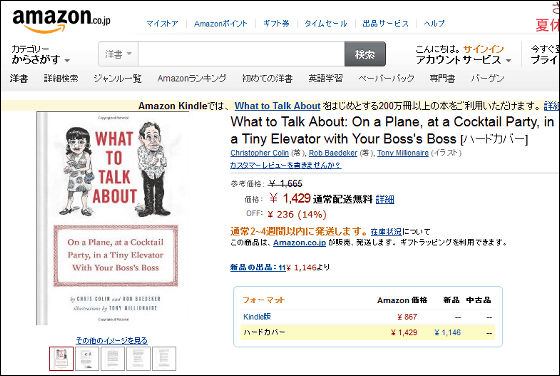Select the third image thumbnail
Viewport: 560px width, 376px height.
[112, 359]
